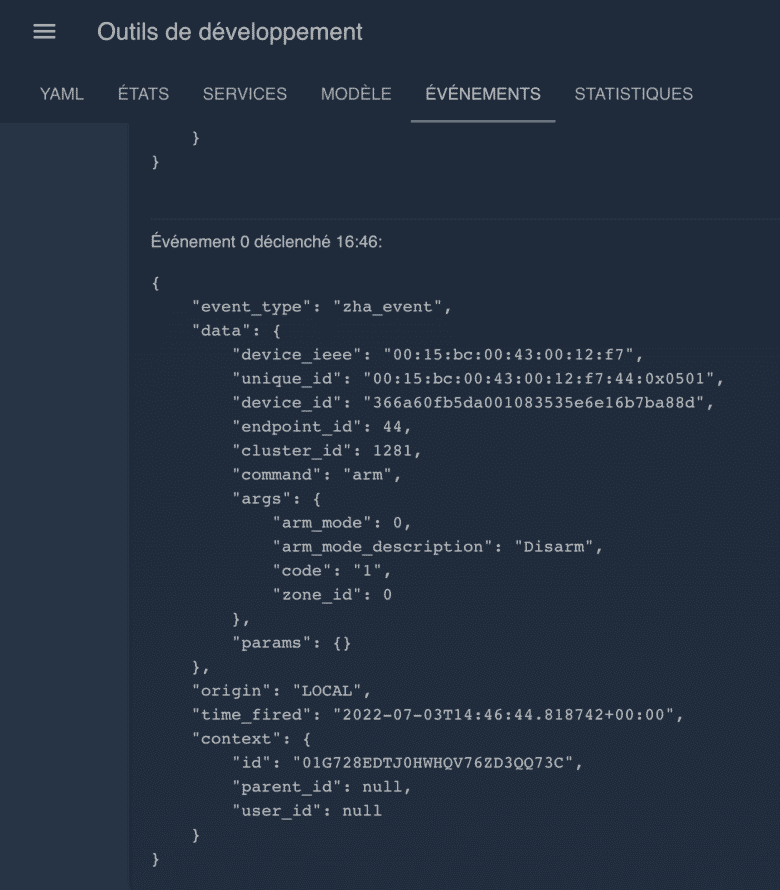Open the hamburger sidebar menu
Viewport: 780px width, 890px height.
click(44, 32)
